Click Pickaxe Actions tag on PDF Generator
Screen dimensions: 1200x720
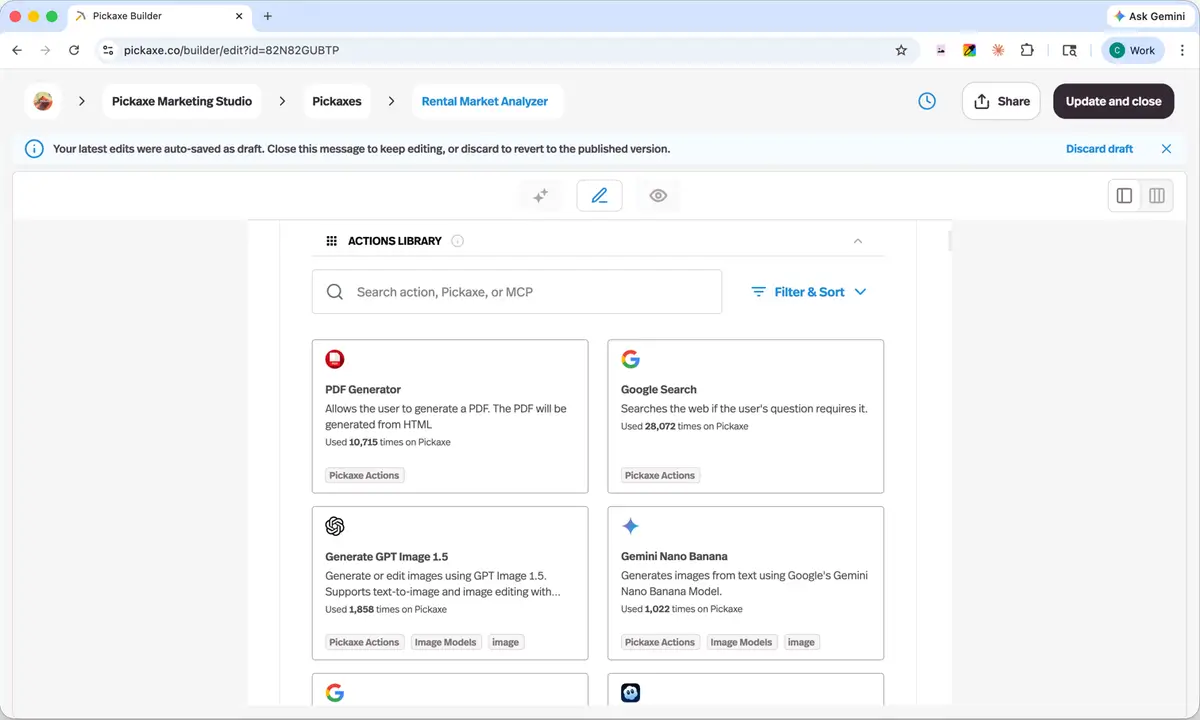pos(364,475)
